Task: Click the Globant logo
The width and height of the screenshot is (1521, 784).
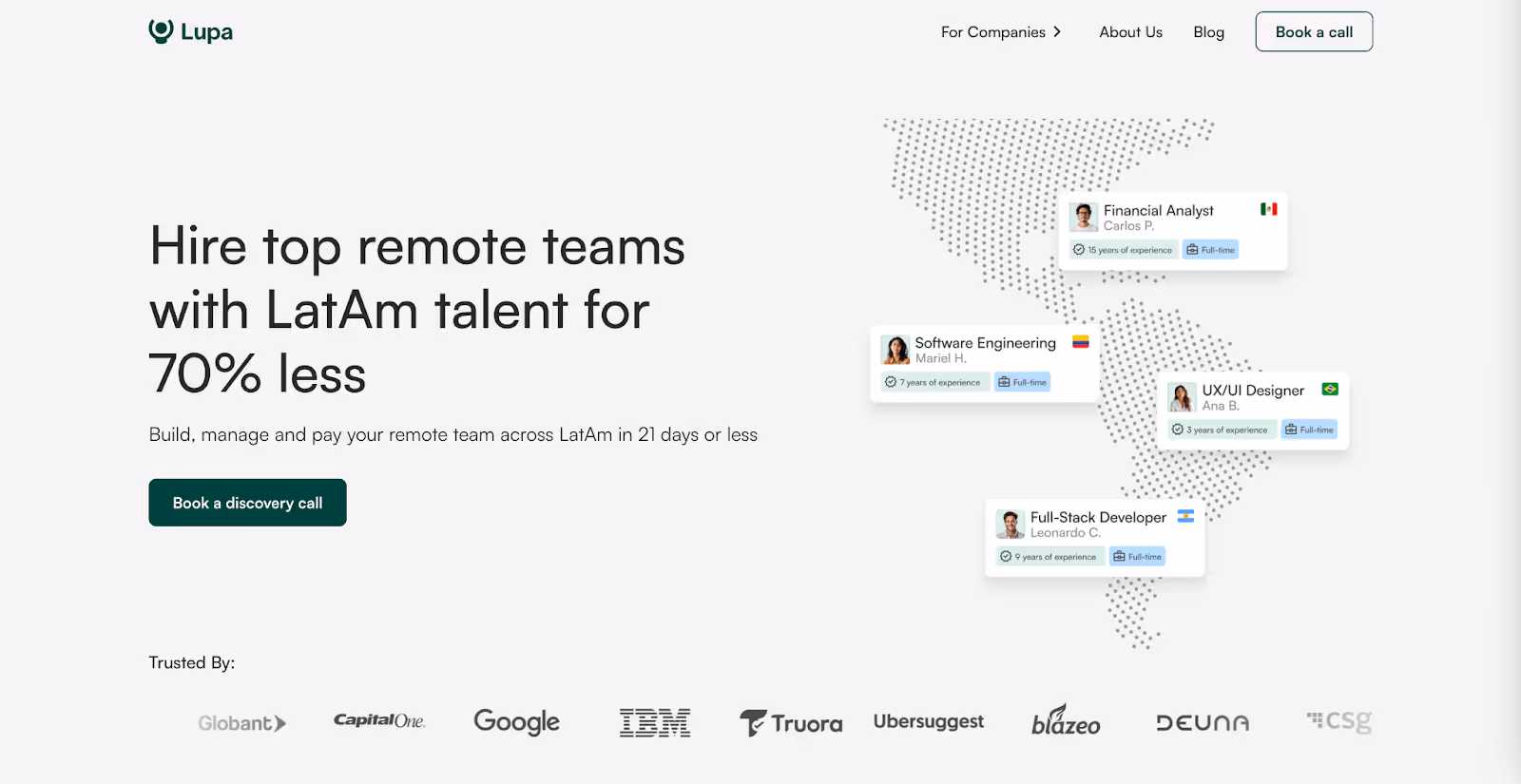Action: point(241,723)
